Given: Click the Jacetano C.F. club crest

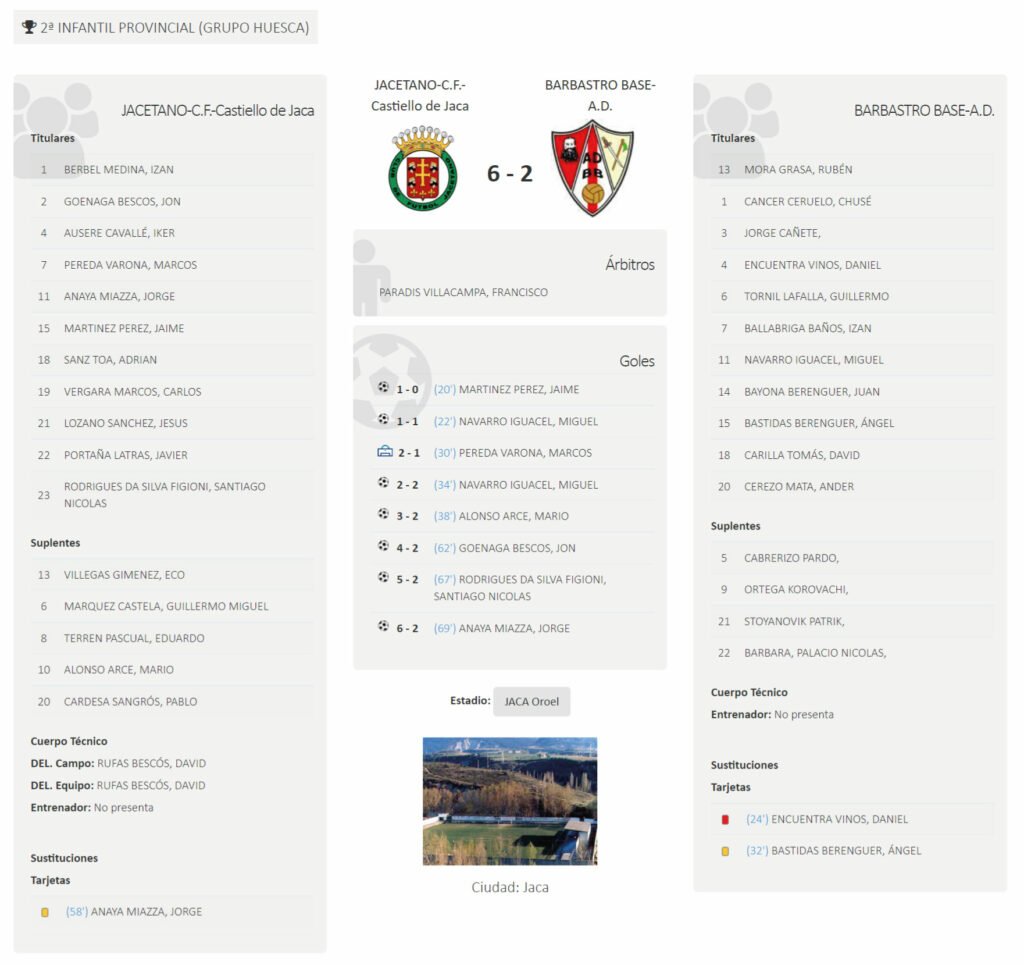Looking at the screenshot, I should coord(423,168).
